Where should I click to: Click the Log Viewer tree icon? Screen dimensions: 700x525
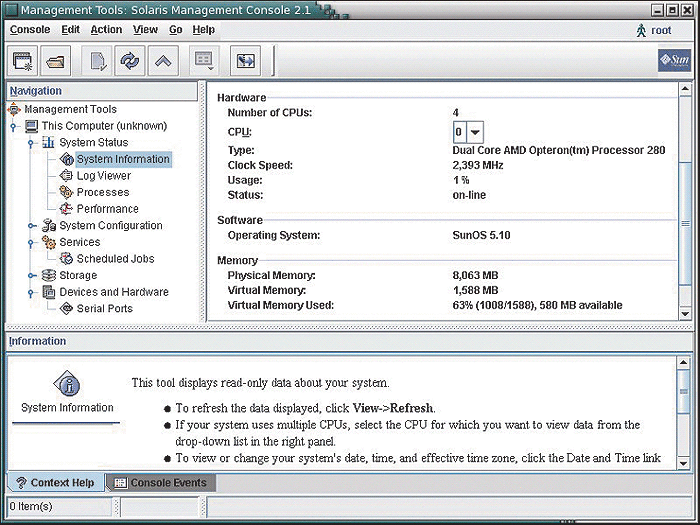pos(66,175)
